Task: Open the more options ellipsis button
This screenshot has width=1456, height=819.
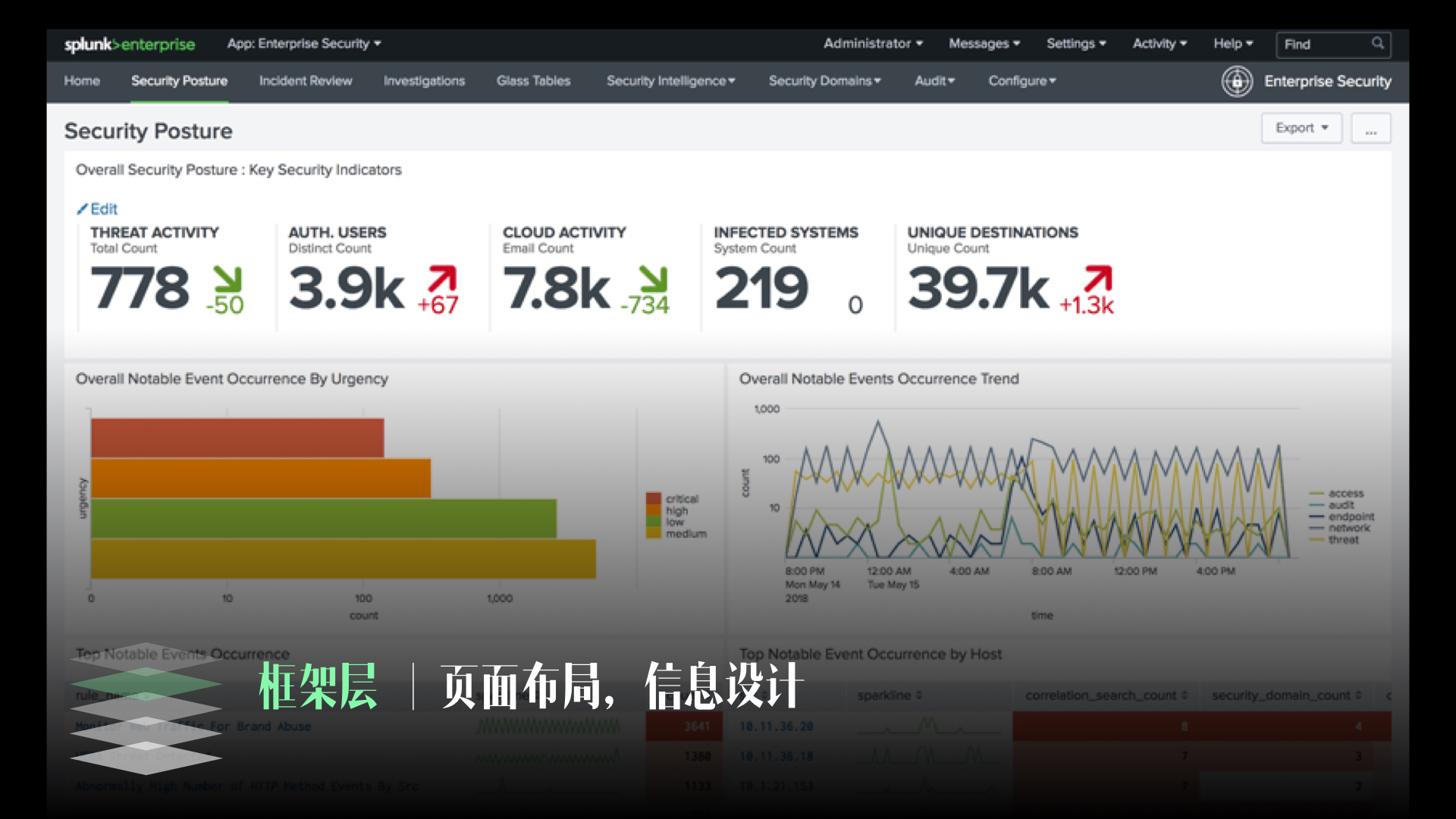Action: (1370, 127)
